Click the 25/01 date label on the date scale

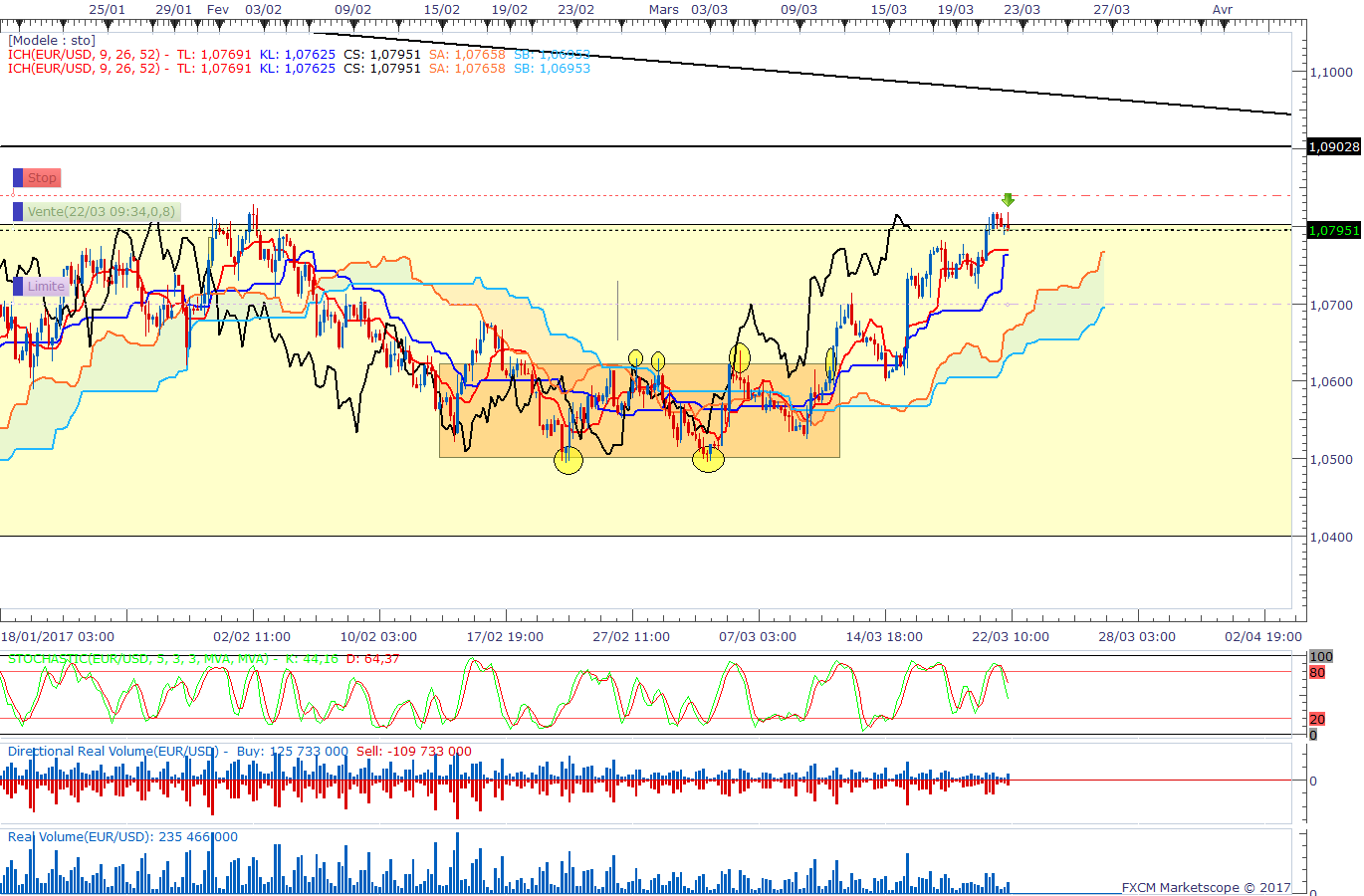click(108, 10)
